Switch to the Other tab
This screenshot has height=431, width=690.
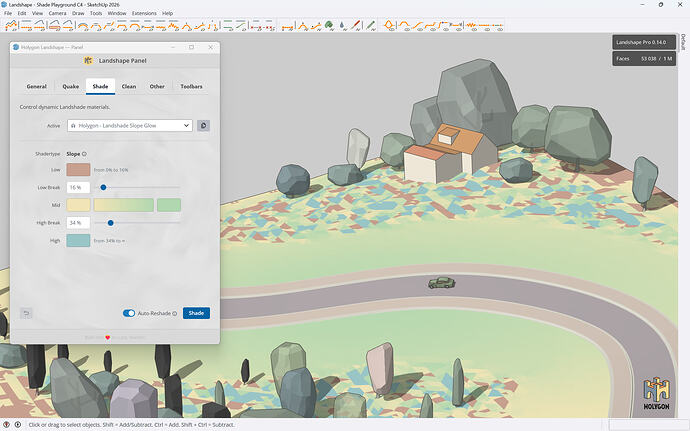tap(157, 86)
